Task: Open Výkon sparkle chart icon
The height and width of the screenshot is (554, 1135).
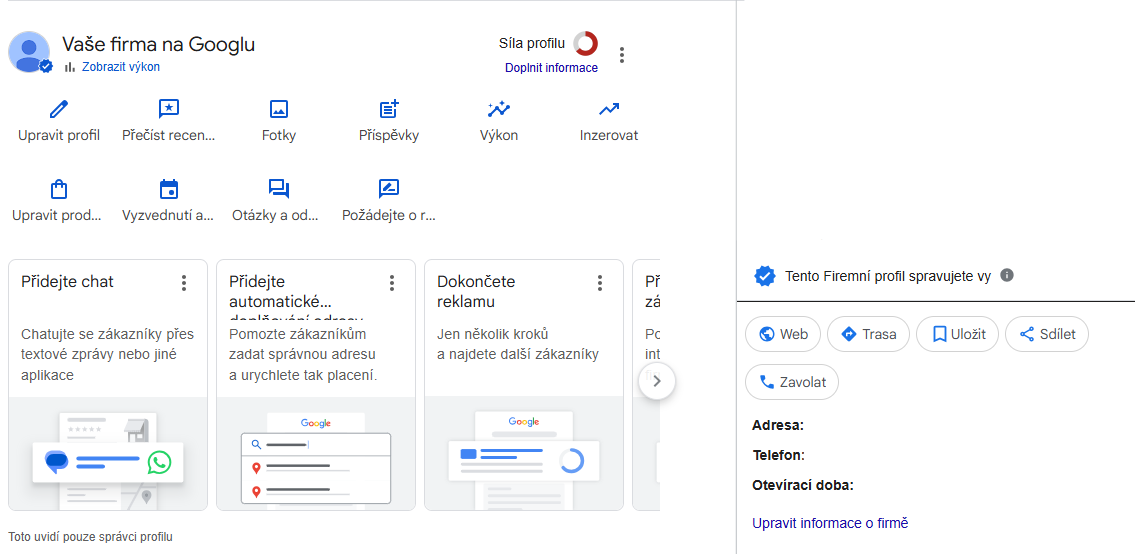Action: (499, 109)
